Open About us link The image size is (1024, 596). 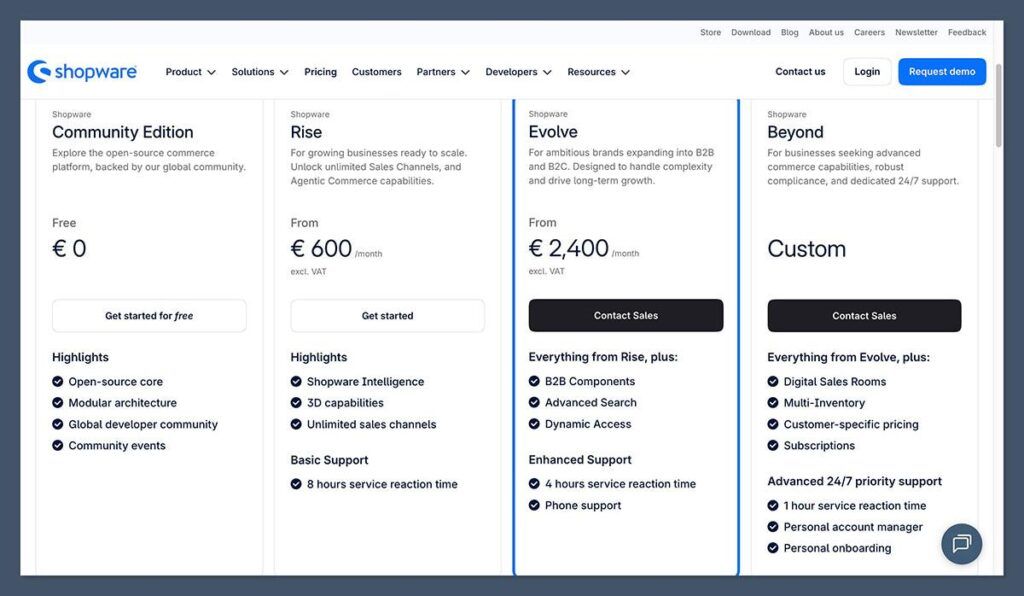point(826,32)
